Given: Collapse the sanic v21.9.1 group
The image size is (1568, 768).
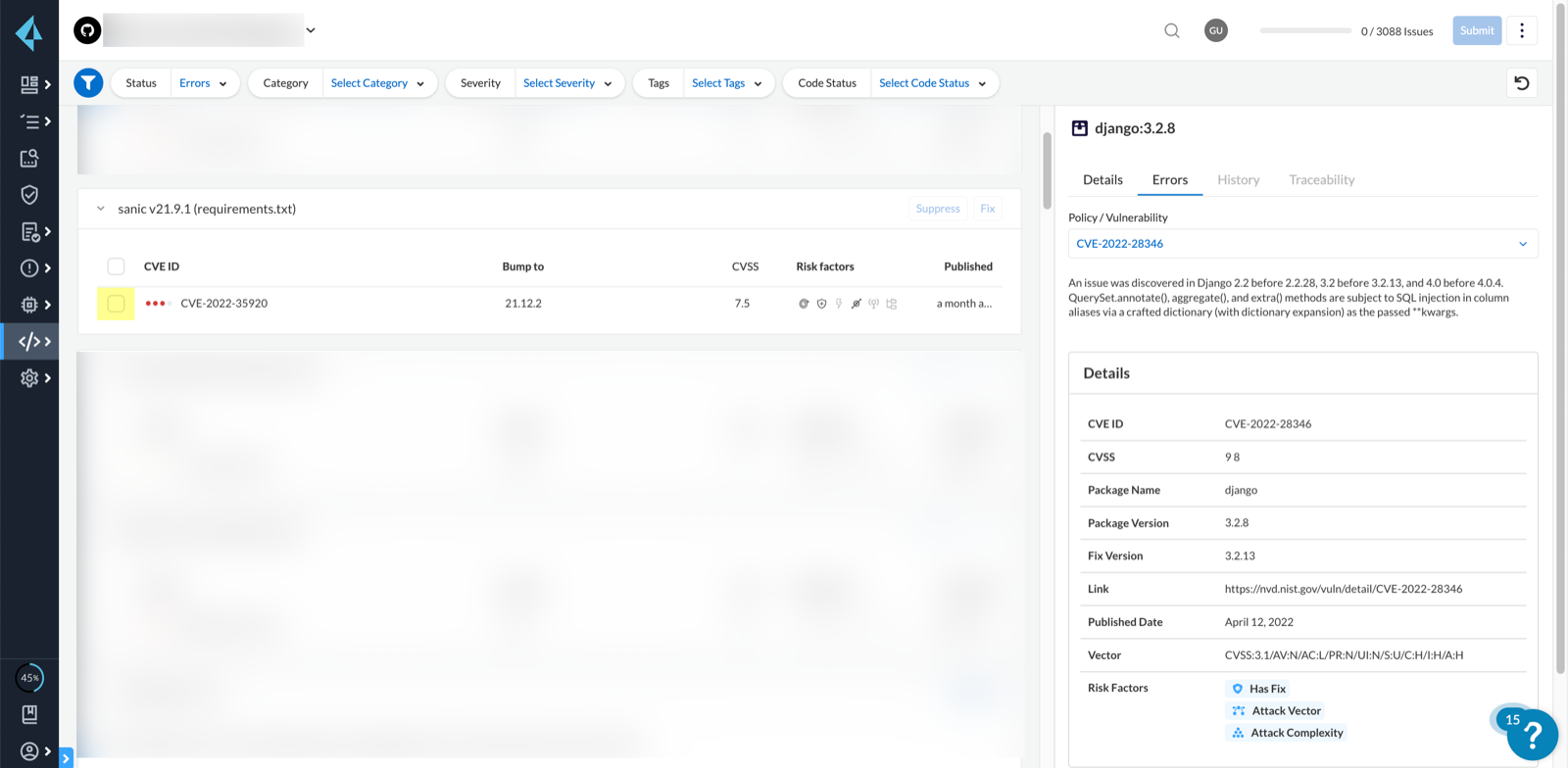Looking at the screenshot, I should tap(100, 209).
